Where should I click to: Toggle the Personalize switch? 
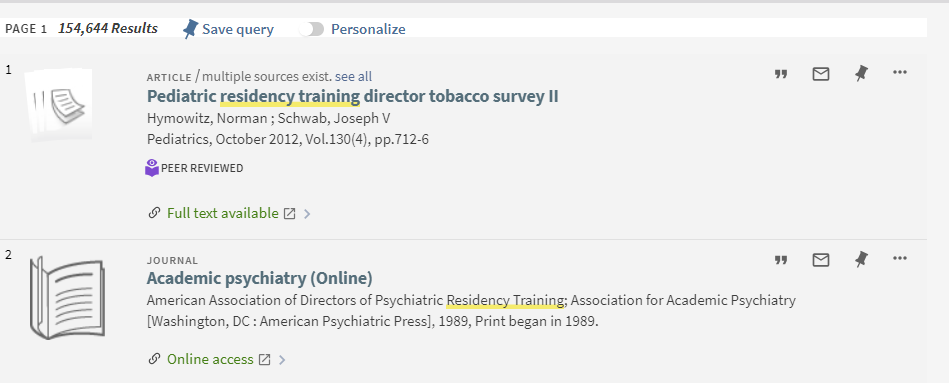point(312,29)
